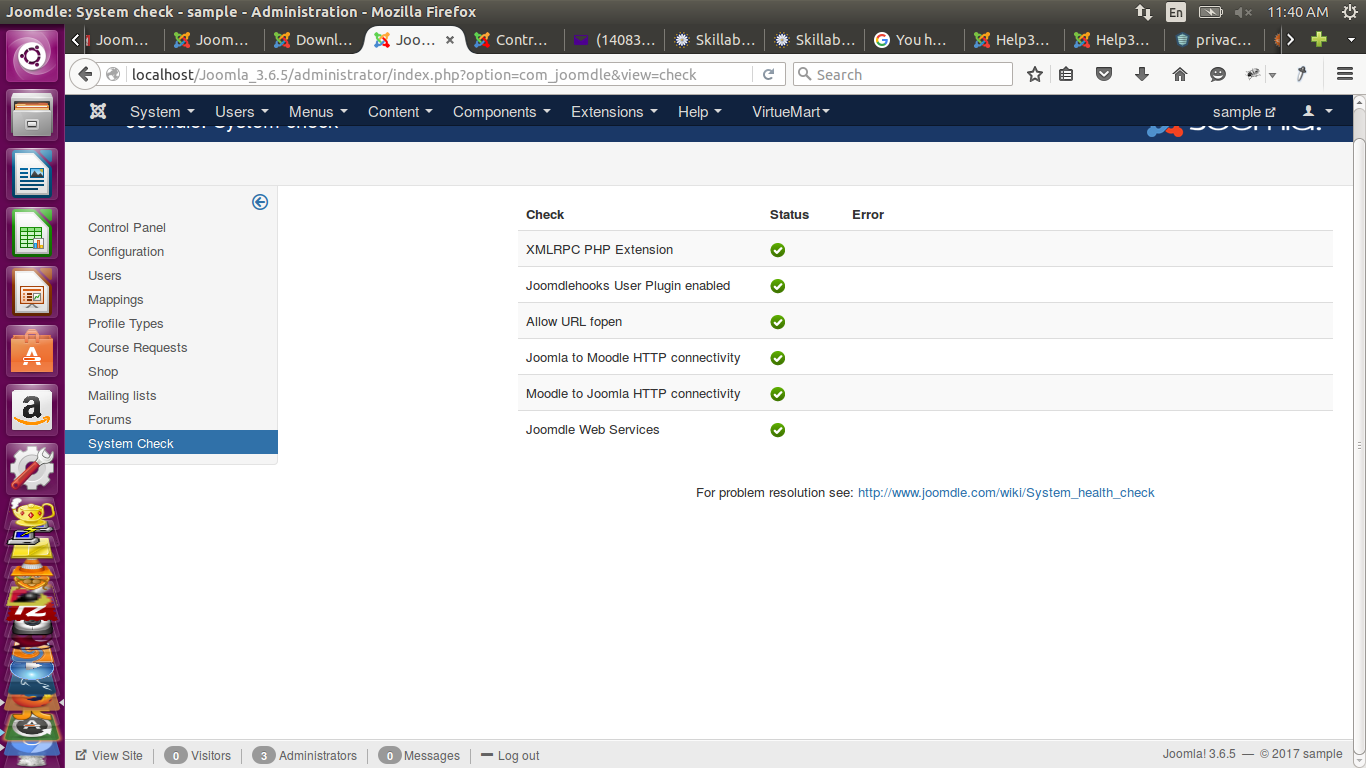
Task: Open the Firefox downloads arrow
Action: (1142, 75)
